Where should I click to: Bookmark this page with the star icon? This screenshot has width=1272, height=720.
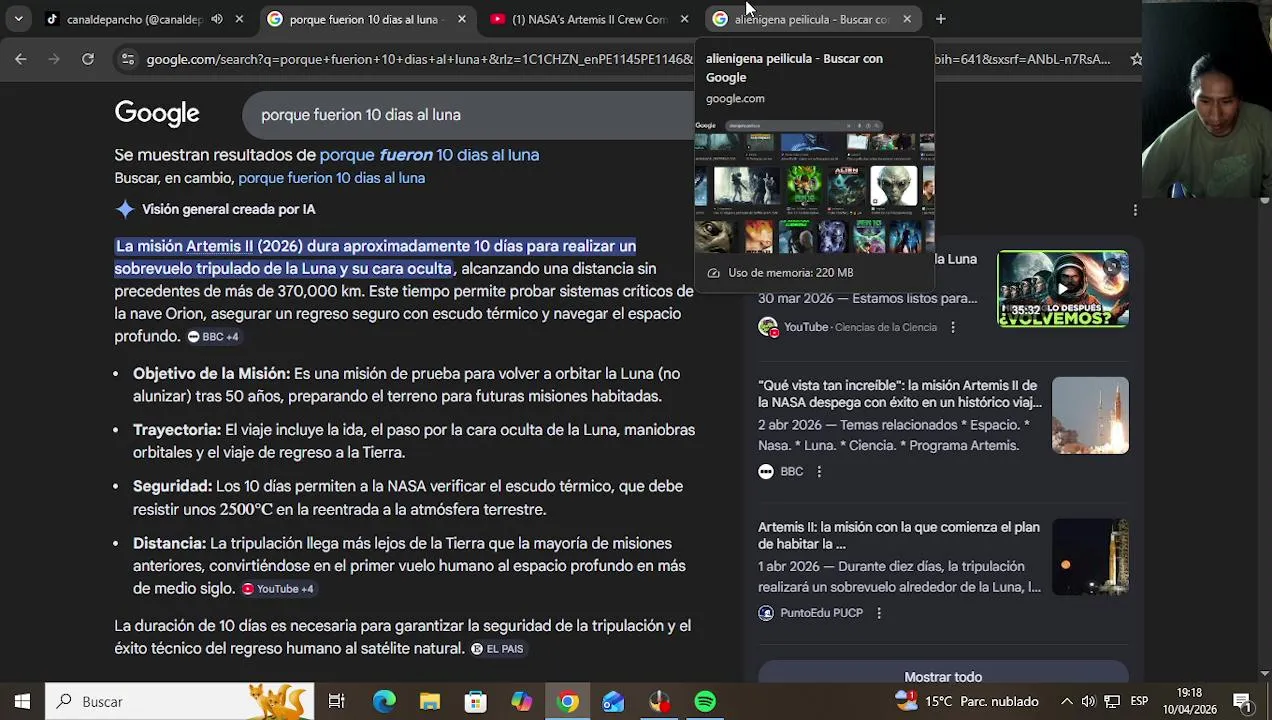pos(1136,59)
